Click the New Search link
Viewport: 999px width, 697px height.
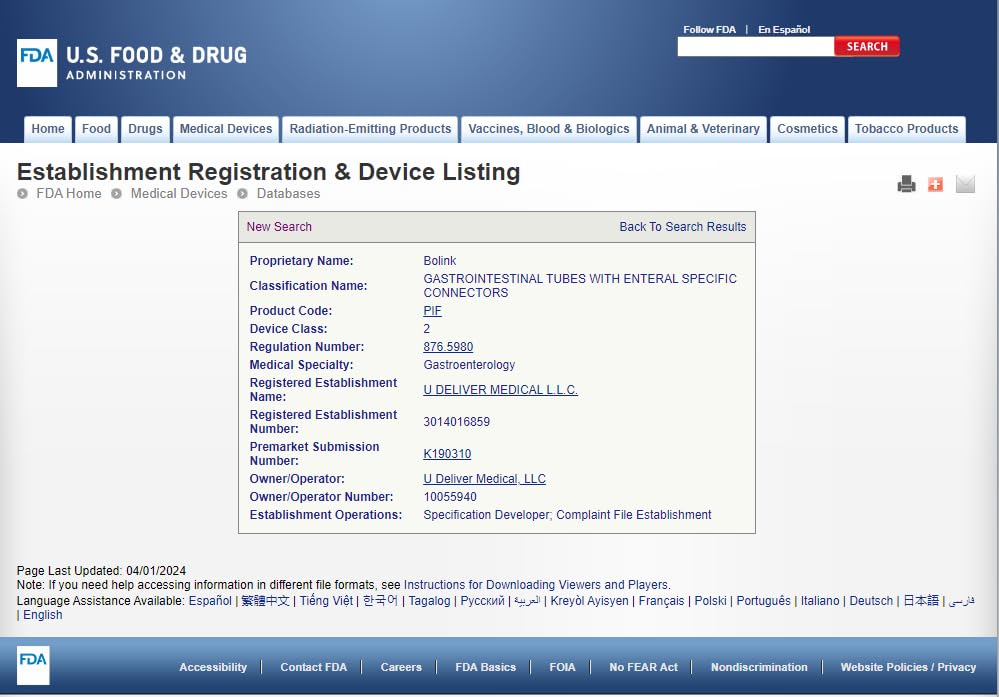point(279,227)
